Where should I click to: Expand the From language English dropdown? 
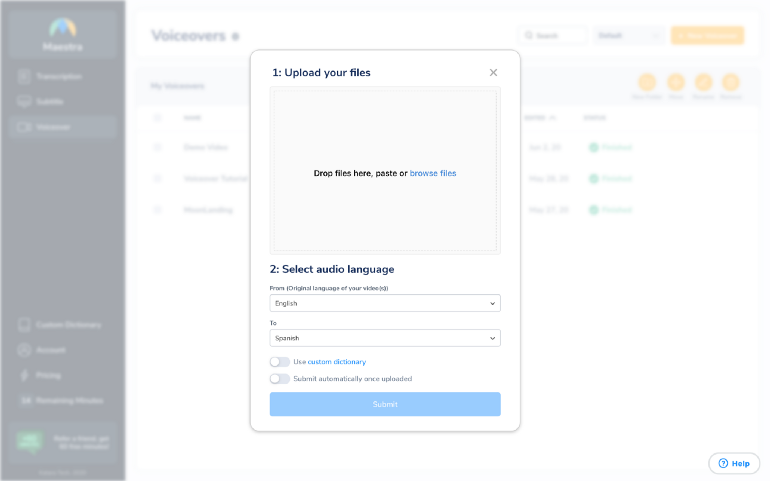tap(385, 303)
